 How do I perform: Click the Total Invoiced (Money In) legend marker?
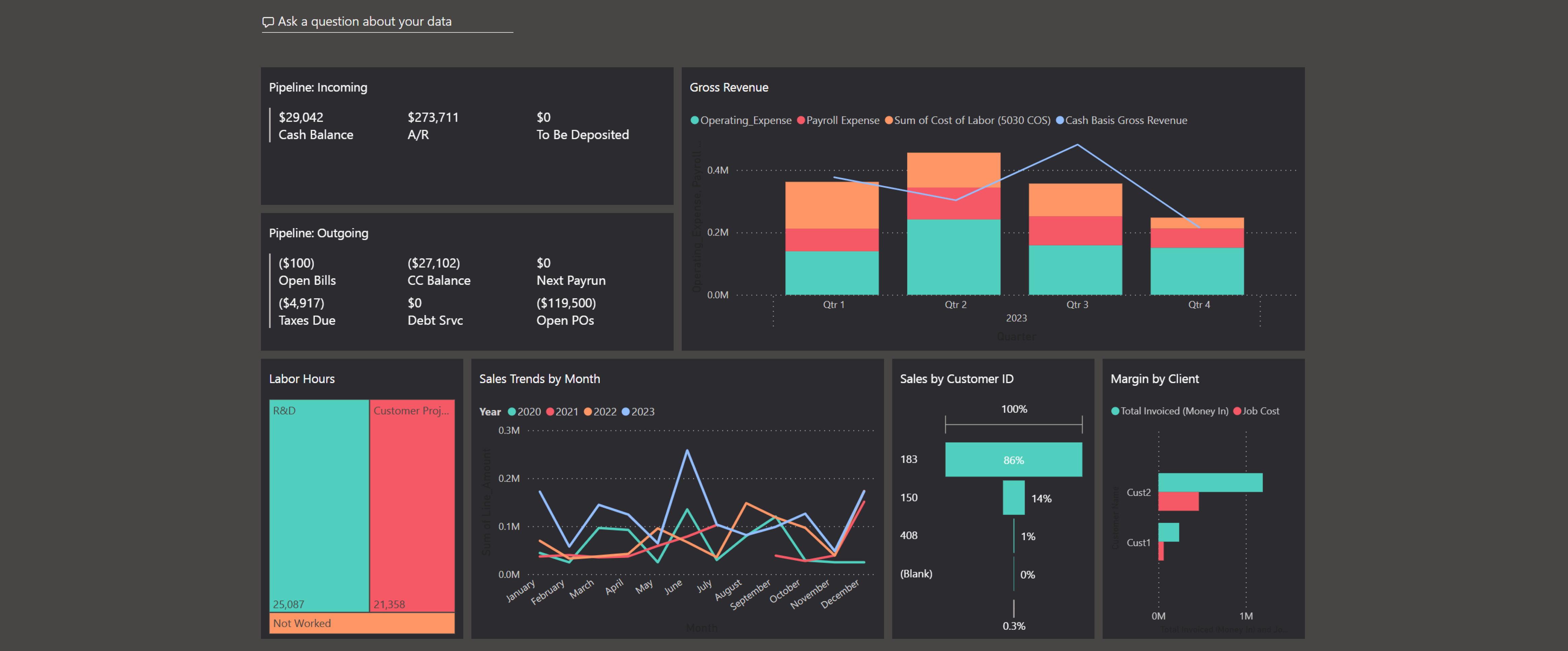click(1115, 412)
